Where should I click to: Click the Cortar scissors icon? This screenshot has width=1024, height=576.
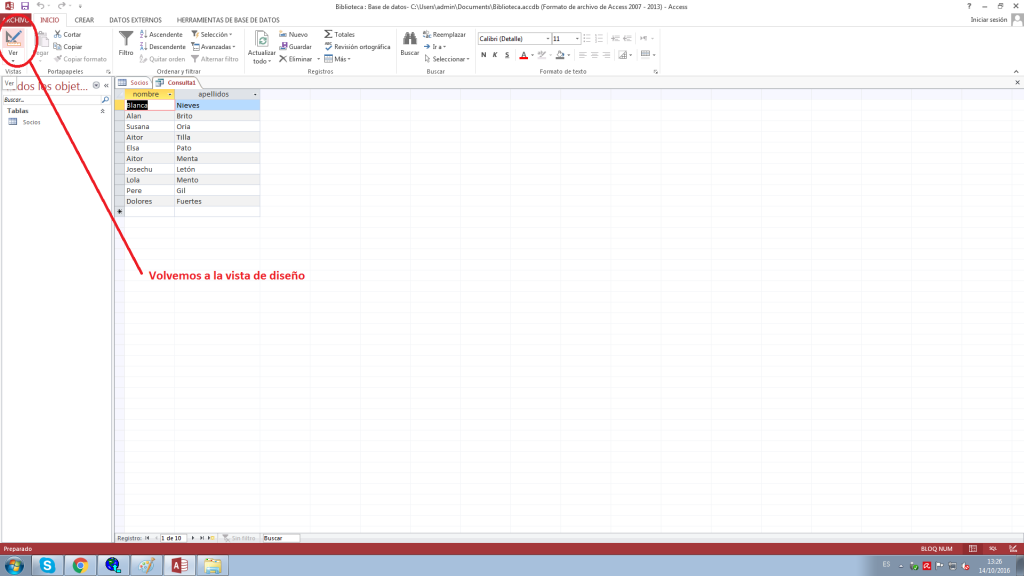tap(59, 34)
